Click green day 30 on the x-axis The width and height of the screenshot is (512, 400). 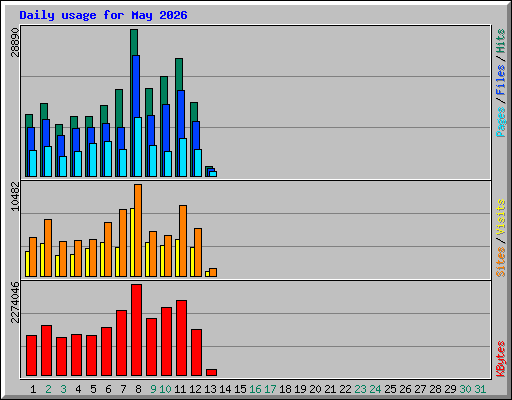point(465,389)
